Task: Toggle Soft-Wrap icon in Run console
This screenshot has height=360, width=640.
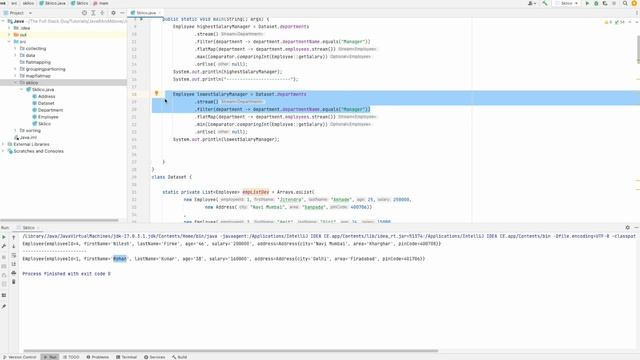Action: (x=13, y=256)
